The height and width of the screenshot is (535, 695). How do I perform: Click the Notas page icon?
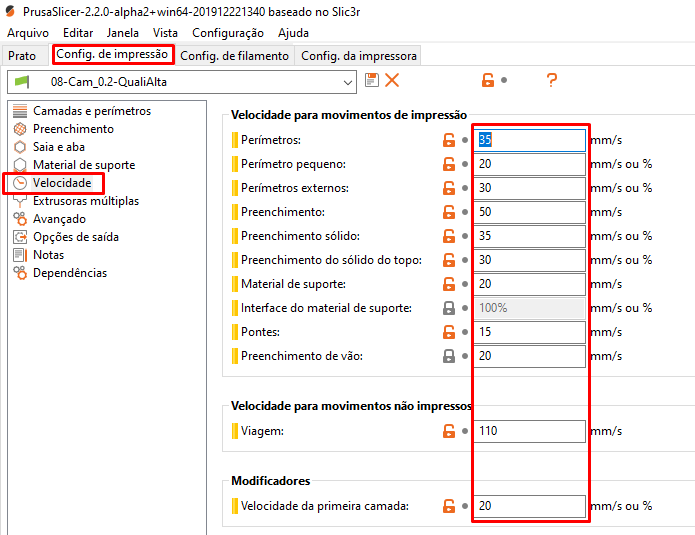tap(20, 255)
